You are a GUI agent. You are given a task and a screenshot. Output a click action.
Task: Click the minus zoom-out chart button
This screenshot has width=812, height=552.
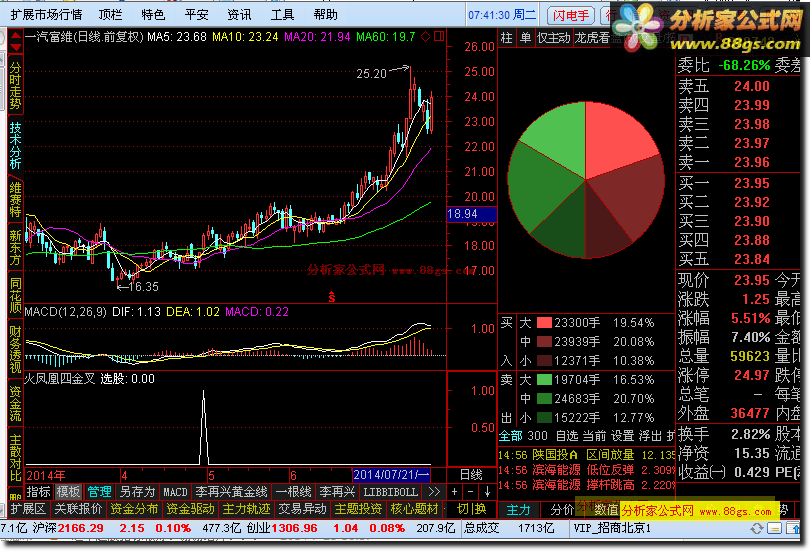(x=471, y=491)
